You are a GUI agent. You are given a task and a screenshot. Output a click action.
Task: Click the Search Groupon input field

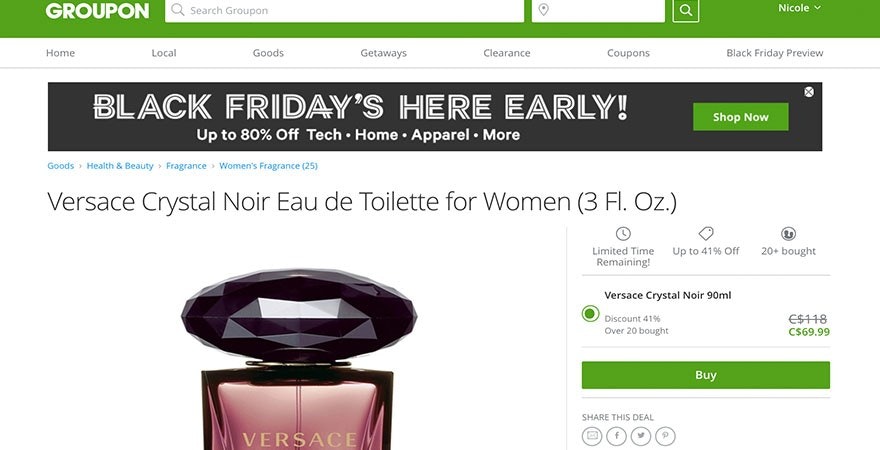coord(345,10)
